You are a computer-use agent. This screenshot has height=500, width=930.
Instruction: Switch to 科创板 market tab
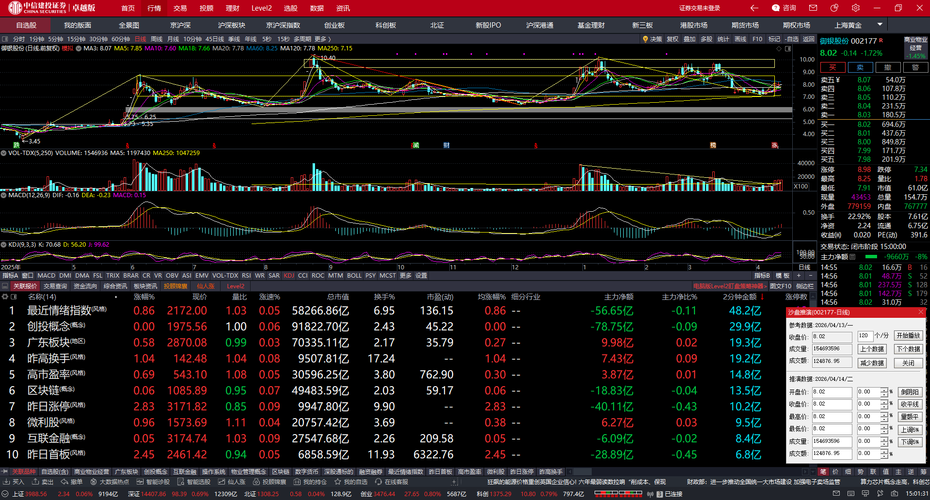(x=386, y=25)
